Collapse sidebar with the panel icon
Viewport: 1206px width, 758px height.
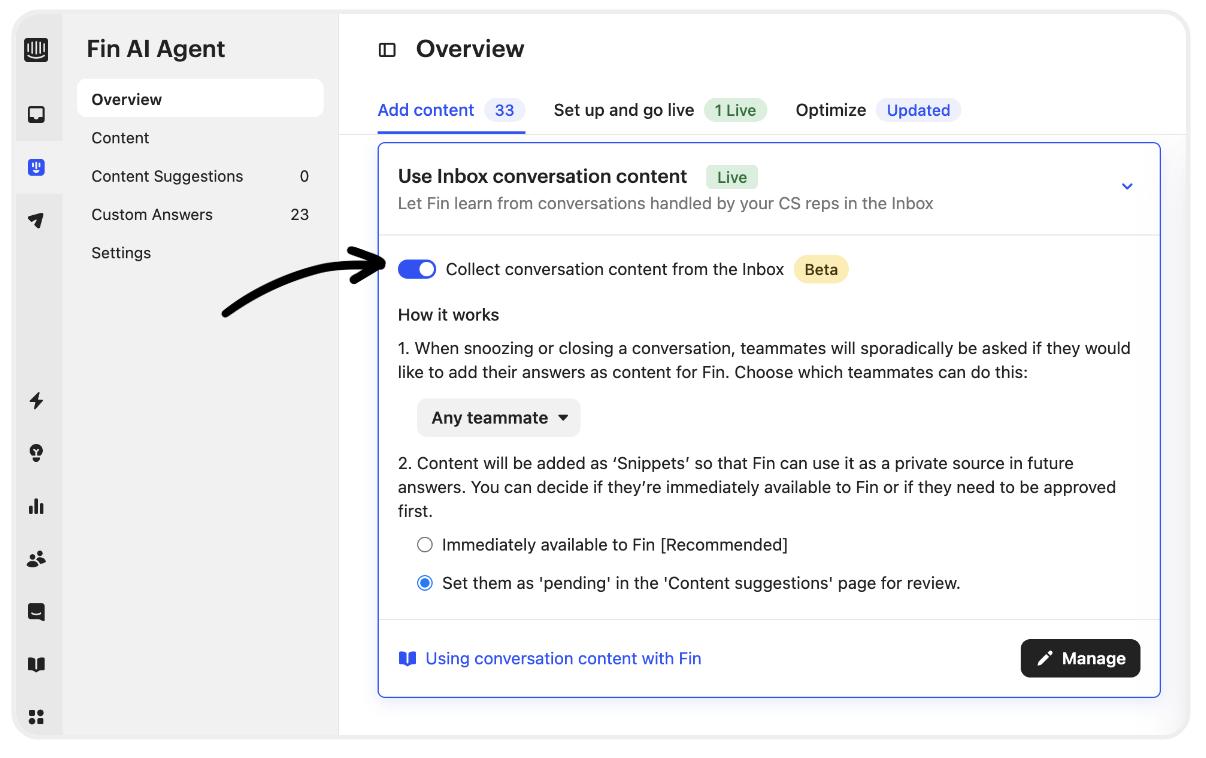tap(387, 50)
